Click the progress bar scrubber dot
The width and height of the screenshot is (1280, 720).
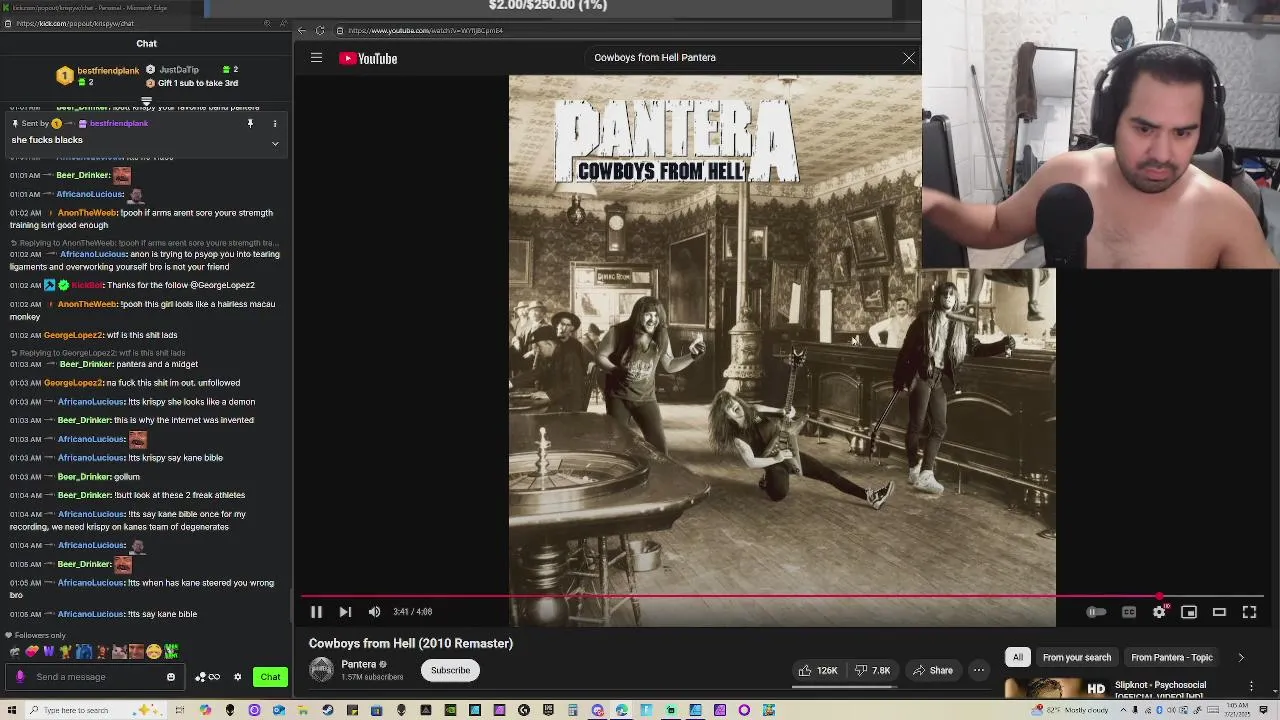1159,597
